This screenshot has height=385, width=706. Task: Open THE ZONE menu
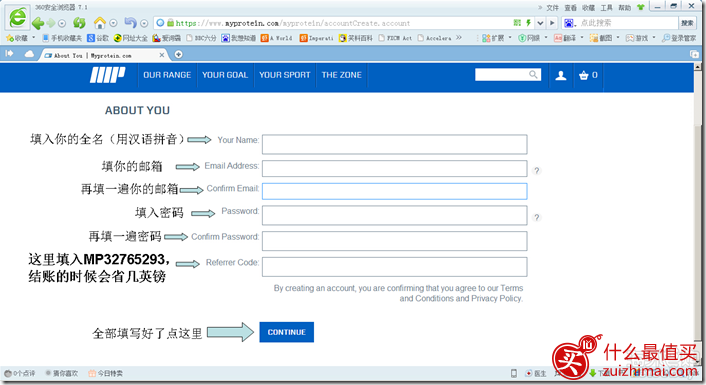(341, 75)
